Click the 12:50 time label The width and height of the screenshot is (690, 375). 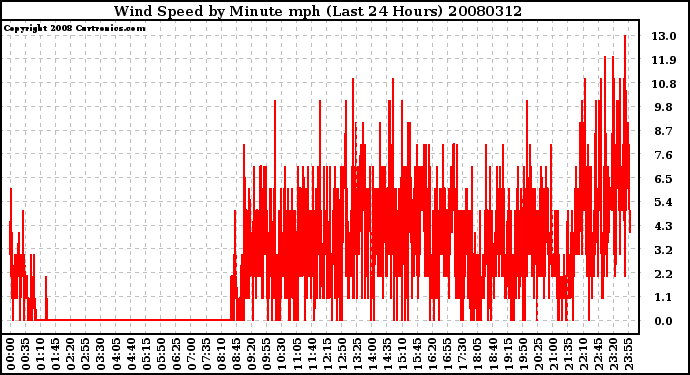click(x=341, y=354)
